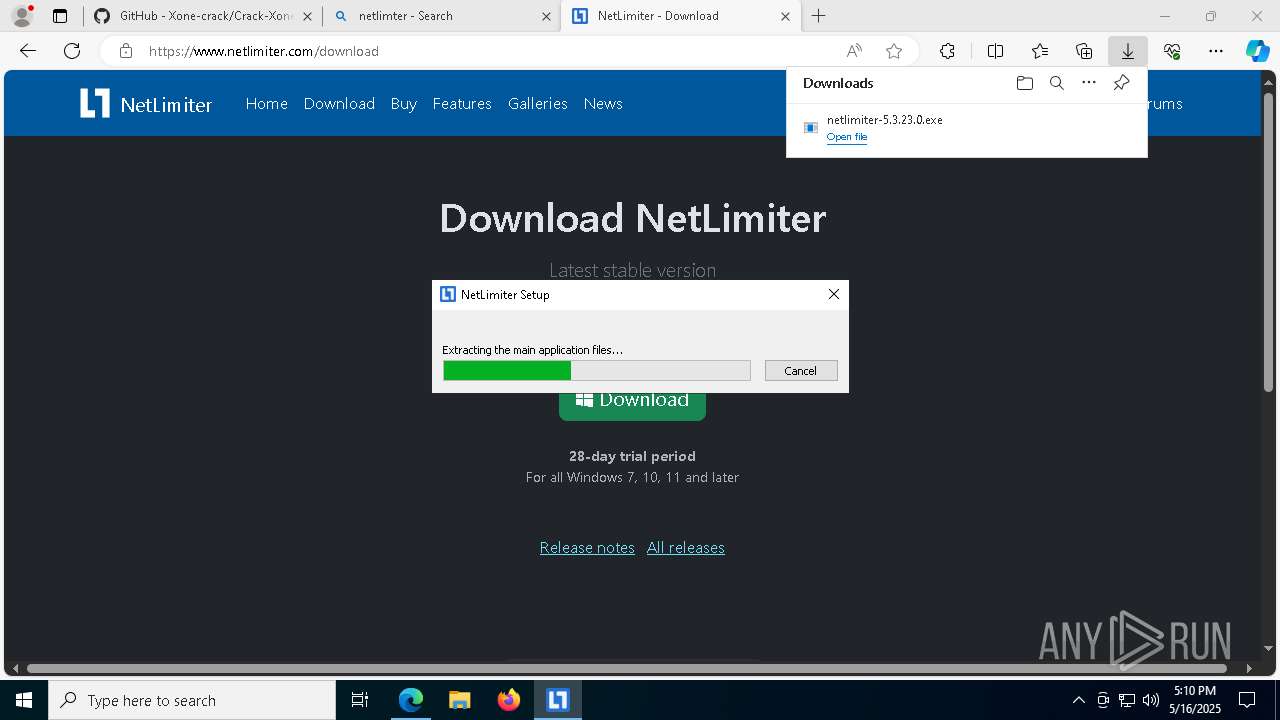Open the tab actions menu icon
This screenshot has height=720, width=1280.
tap(60, 16)
